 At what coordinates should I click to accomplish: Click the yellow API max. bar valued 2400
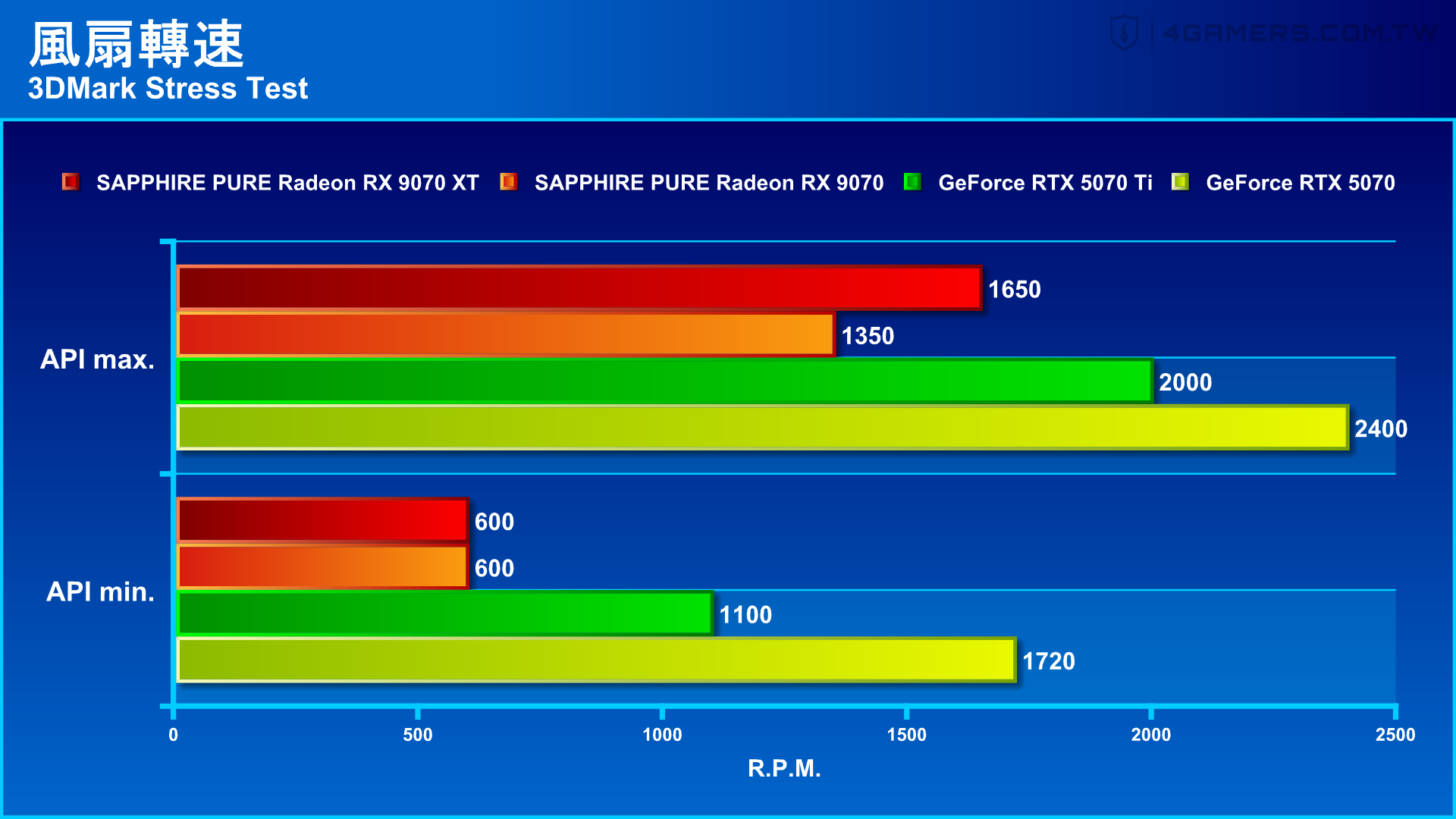pyautogui.click(x=763, y=428)
